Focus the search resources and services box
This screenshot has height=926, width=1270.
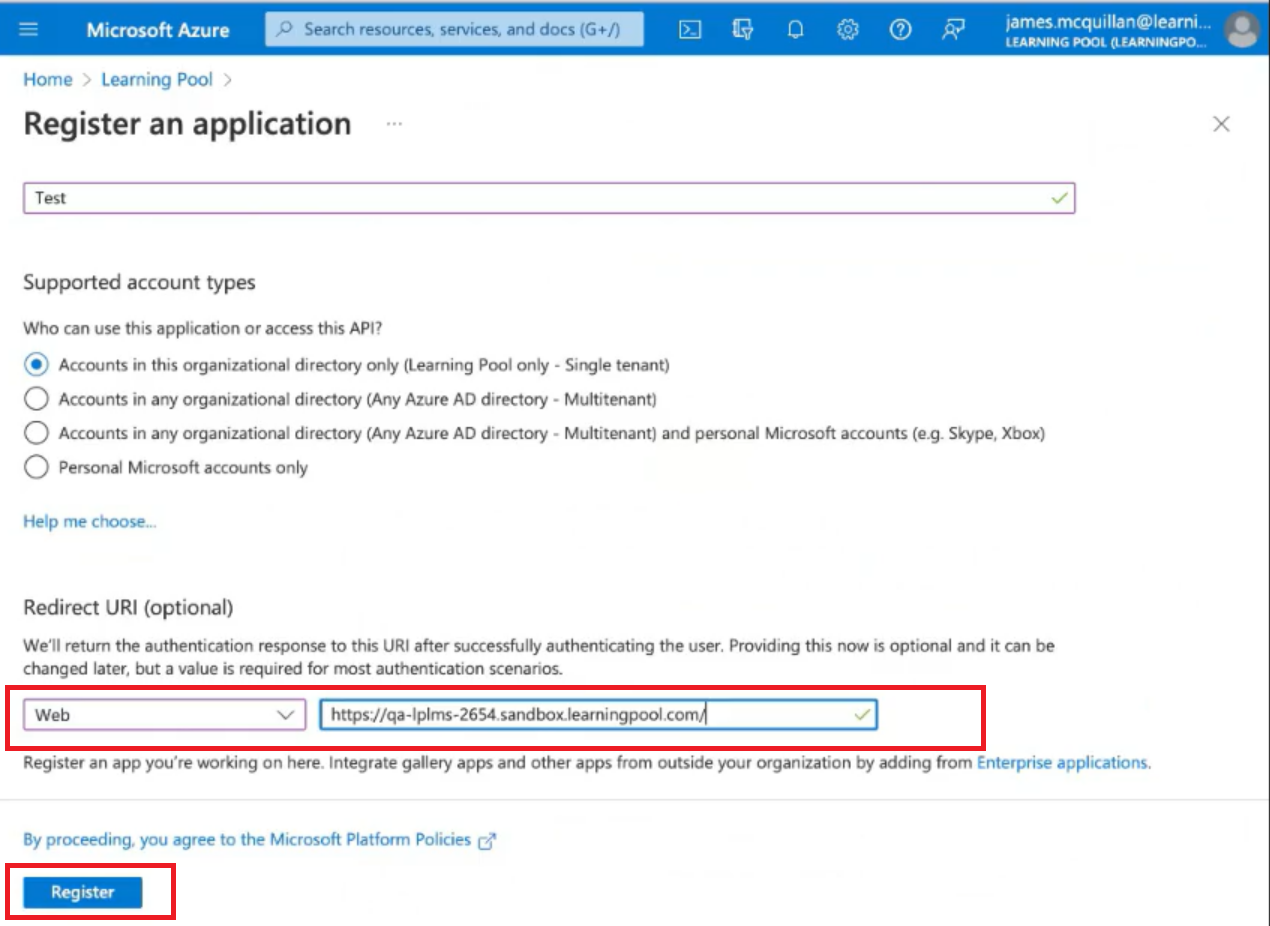pyautogui.click(x=455, y=29)
